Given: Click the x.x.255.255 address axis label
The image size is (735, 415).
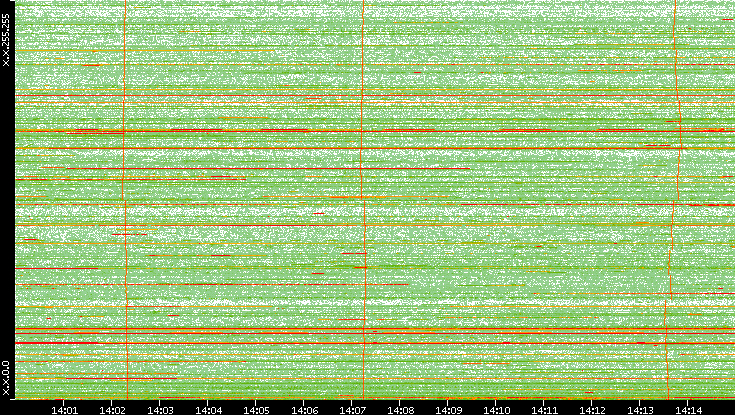Looking at the screenshot, I should pyautogui.click(x=6, y=40).
